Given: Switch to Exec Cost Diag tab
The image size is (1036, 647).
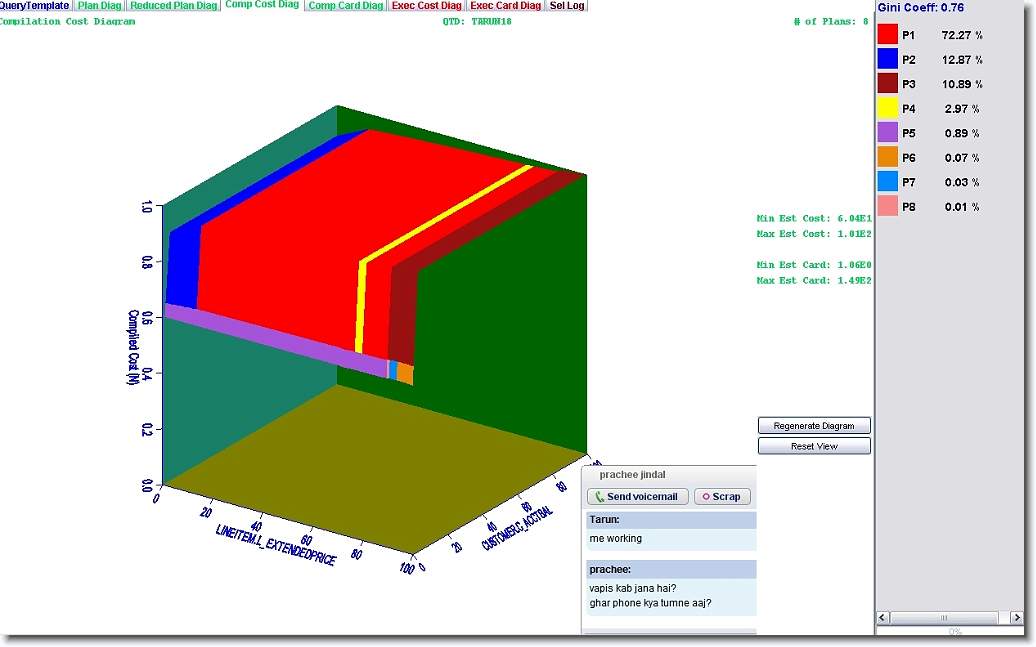Looking at the screenshot, I should tap(426, 6).
